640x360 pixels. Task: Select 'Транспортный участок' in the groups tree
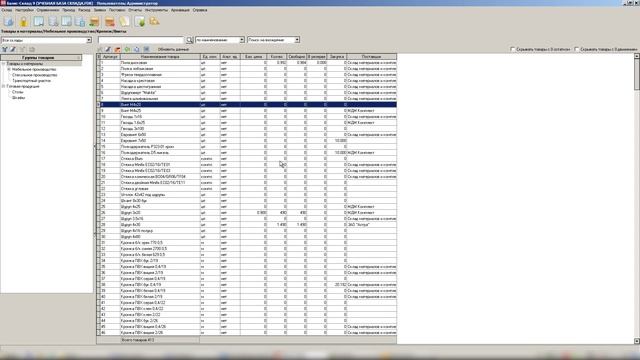coord(31,81)
